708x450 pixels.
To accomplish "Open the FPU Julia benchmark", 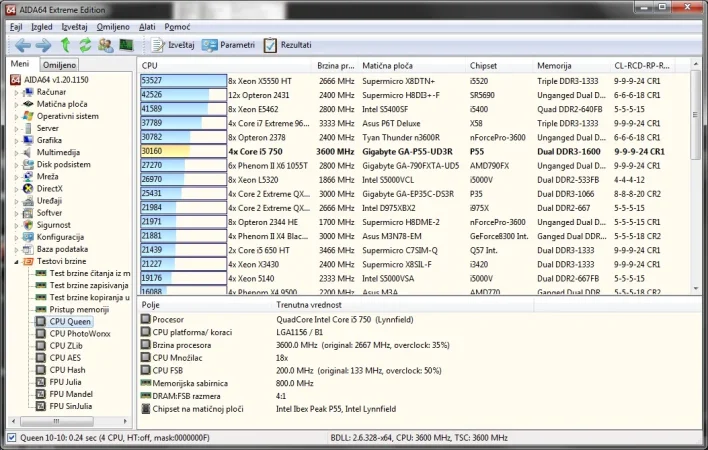I will 65,382.
